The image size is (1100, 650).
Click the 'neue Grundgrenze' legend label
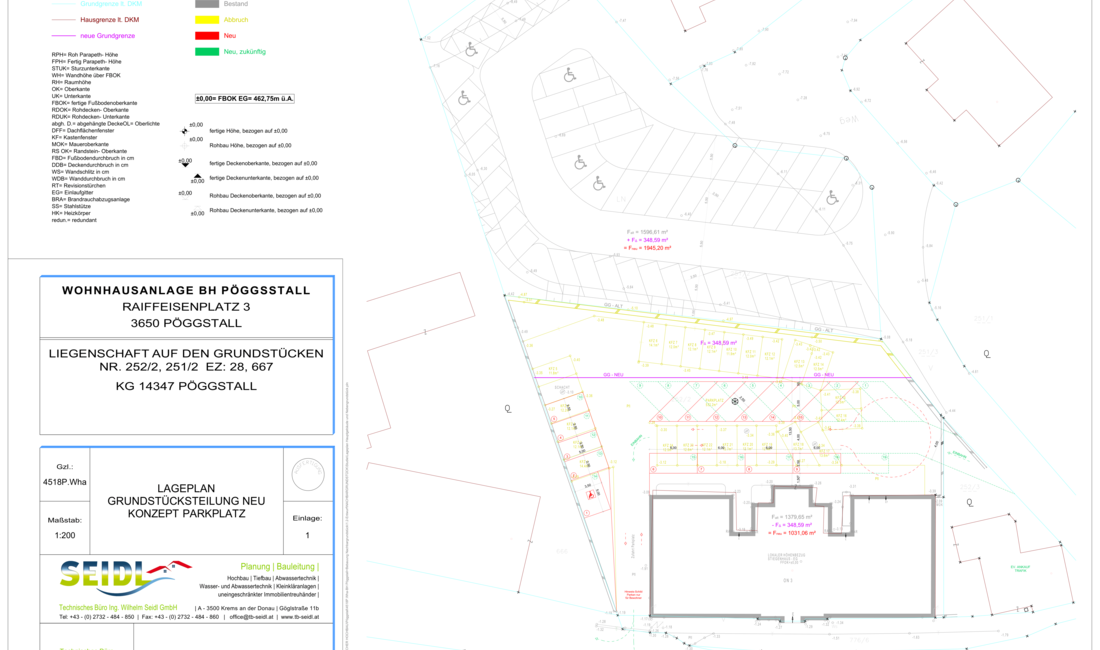107,36
